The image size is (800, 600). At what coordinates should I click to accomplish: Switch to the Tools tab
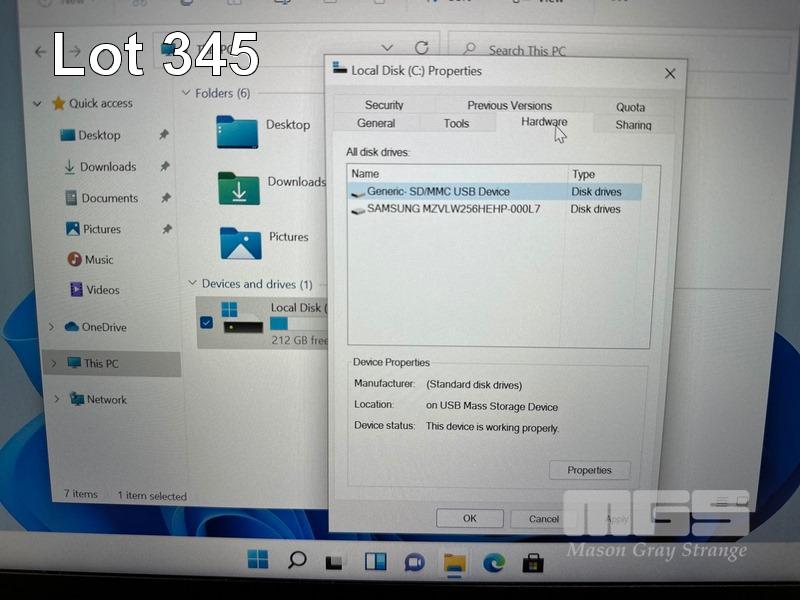coord(456,123)
